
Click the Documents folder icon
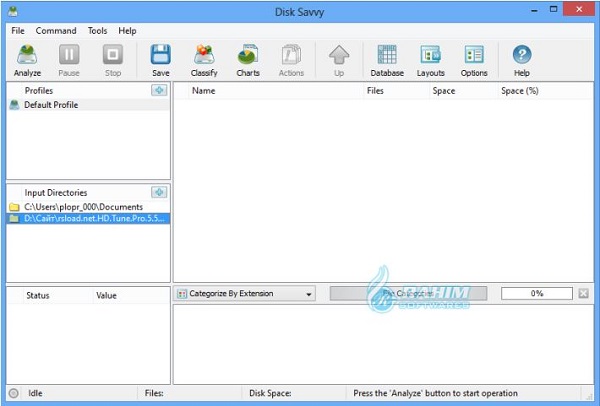[x=14, y=207]
